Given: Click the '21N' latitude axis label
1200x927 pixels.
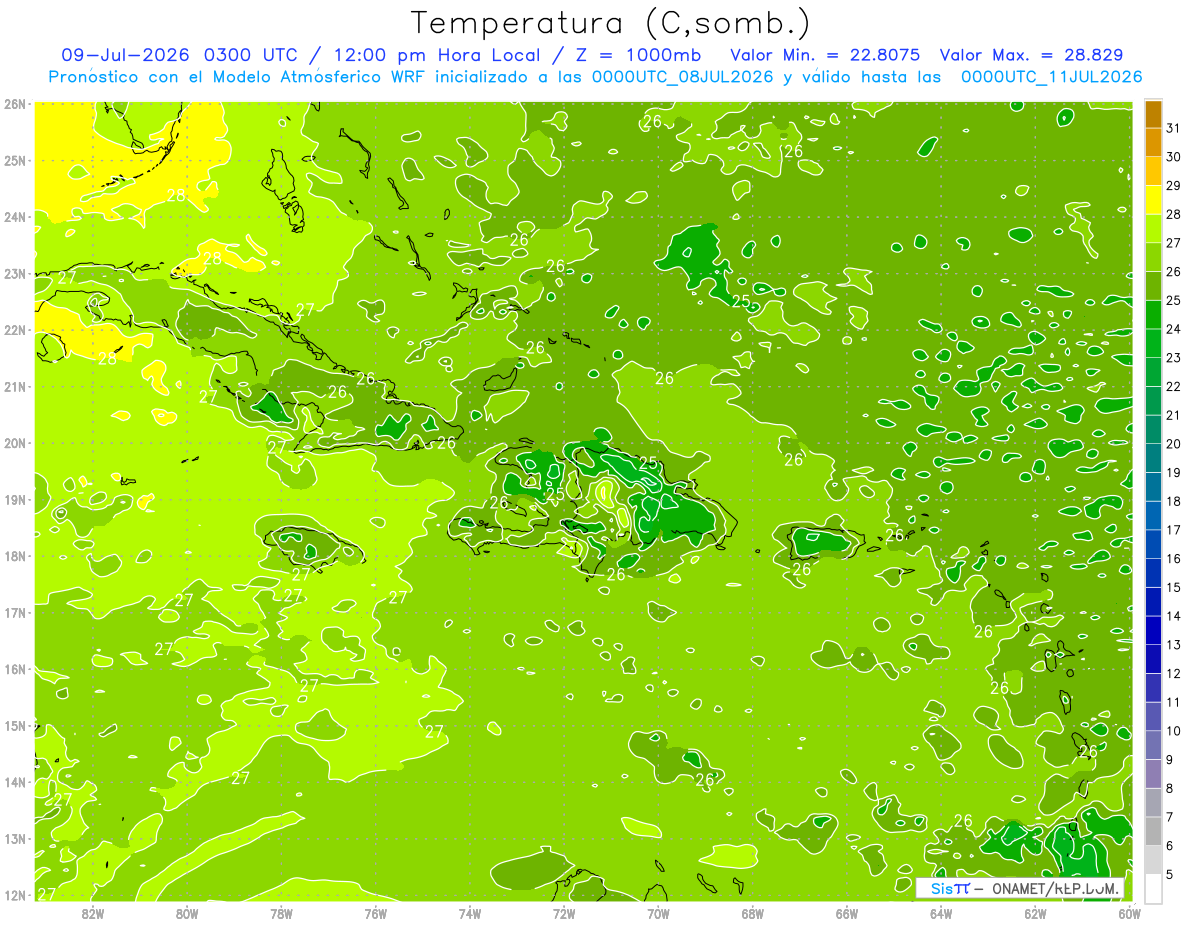Looking at the screenshot, I should pos(14,386).
